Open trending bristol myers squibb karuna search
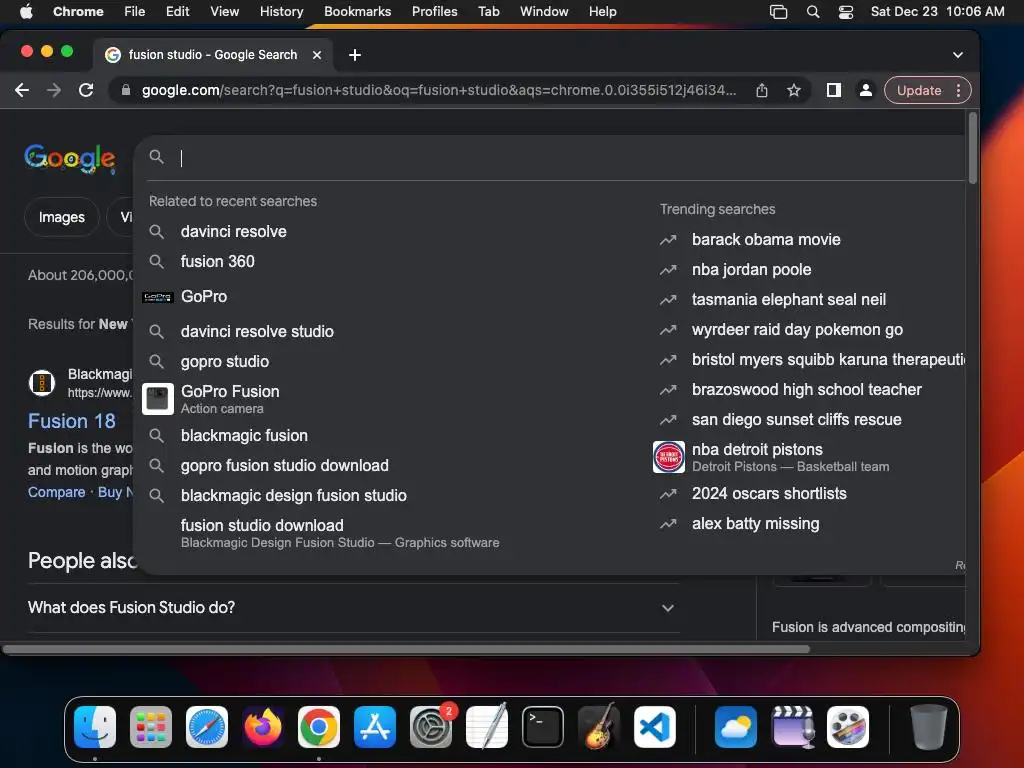Viewport: 1024px width, 768px height. tap(827, 360)
